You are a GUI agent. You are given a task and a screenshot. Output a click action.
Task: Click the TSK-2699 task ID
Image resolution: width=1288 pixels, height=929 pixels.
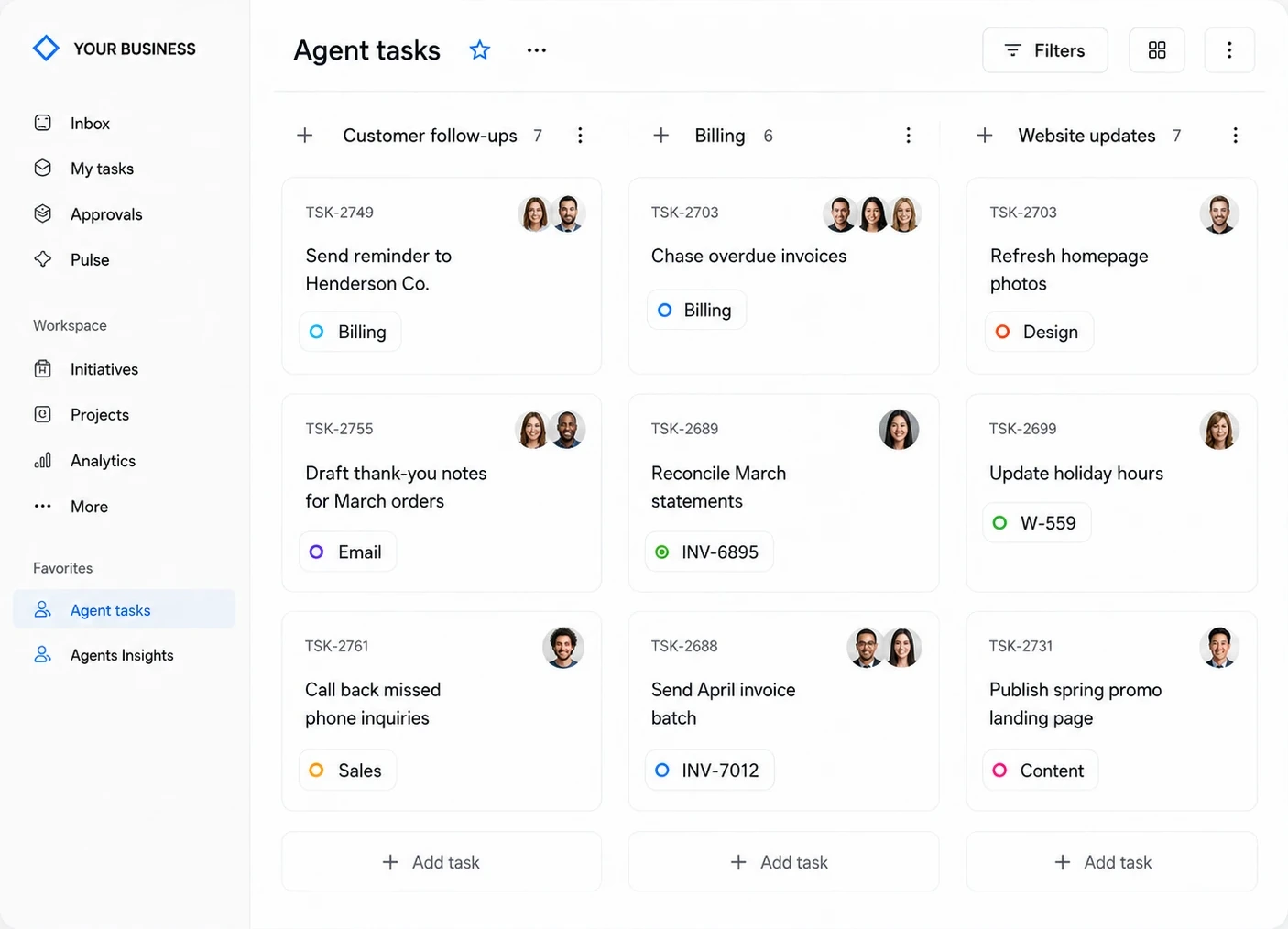[1022, 429]
